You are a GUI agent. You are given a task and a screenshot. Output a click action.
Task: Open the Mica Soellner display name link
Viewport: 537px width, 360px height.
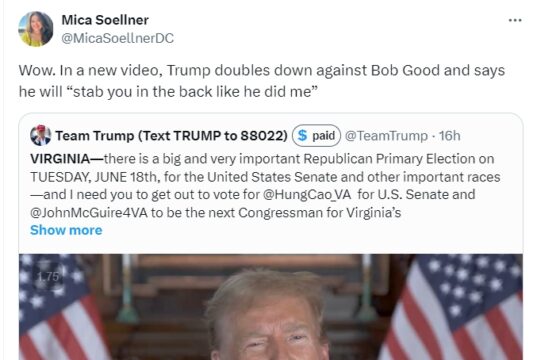105,20
